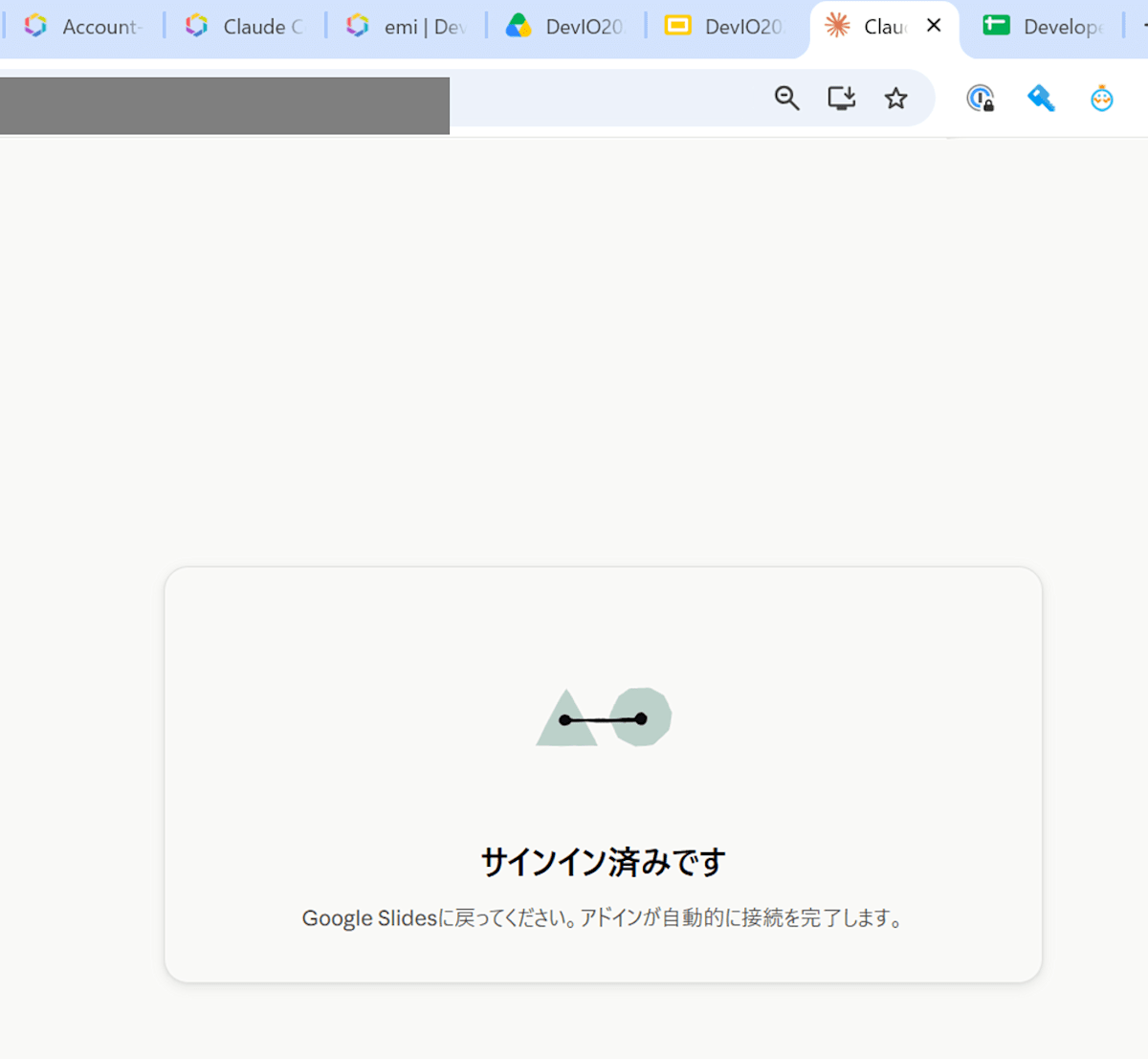The image size is (1148, 1059).
Task: Click the green favicon of the Develope tab
Action: click(x=997, y=26)
